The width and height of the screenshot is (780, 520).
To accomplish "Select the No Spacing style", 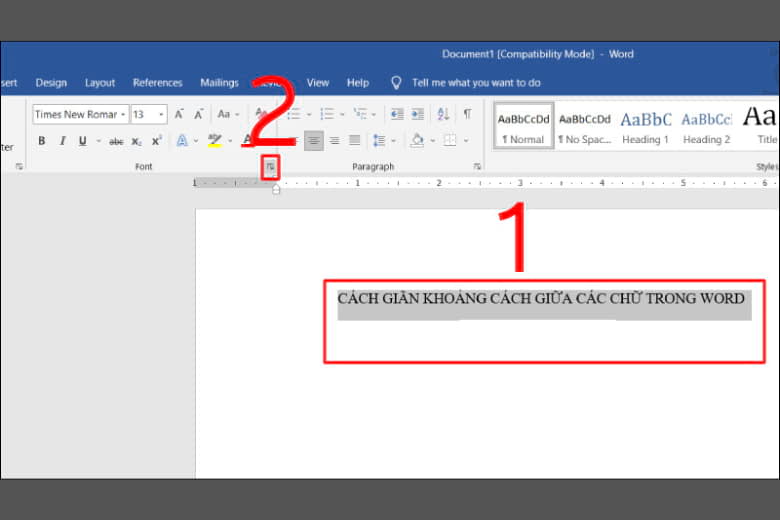I will (585, 126).
